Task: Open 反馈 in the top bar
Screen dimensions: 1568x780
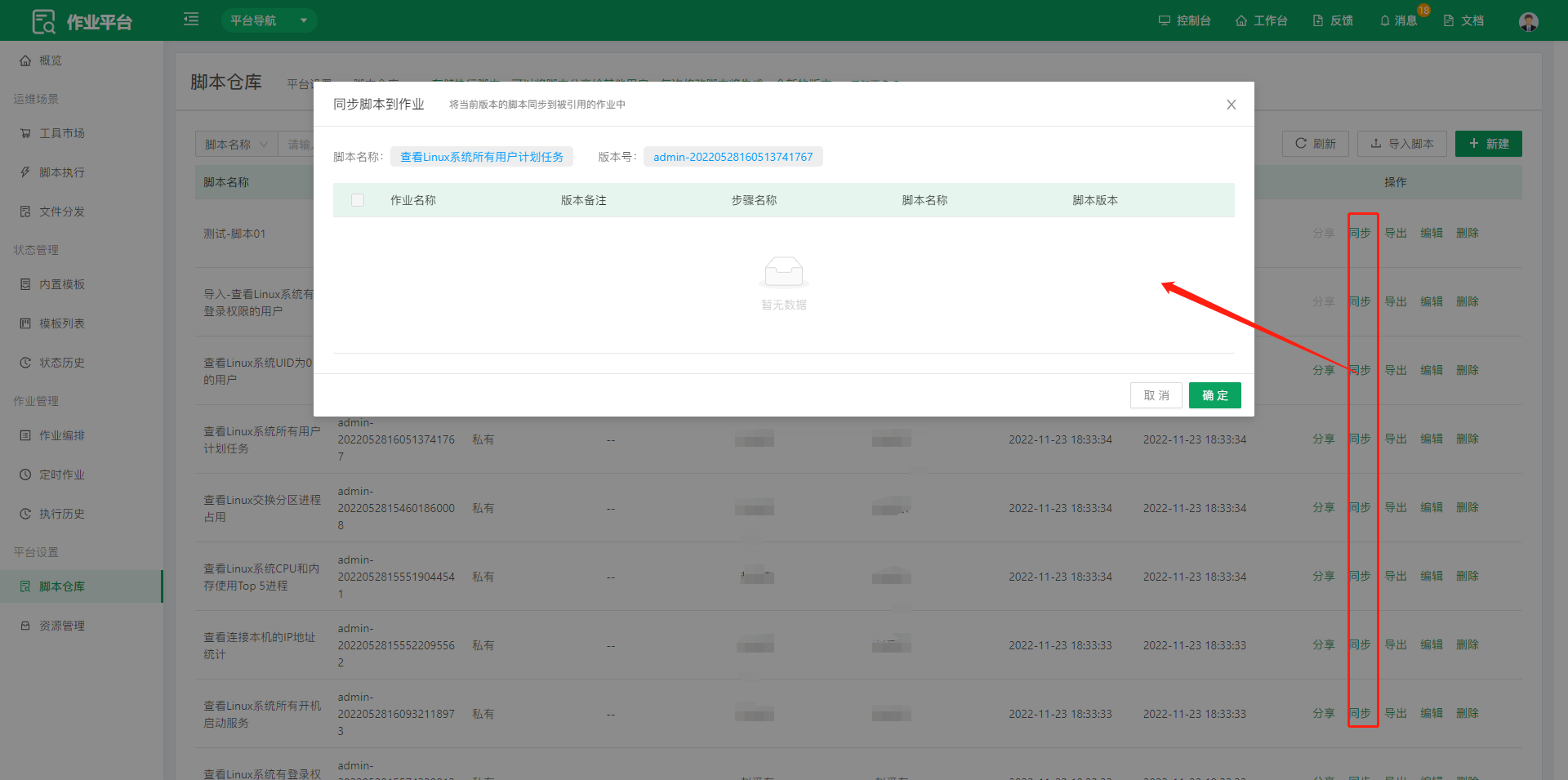Action: (x=1333, y=20)
